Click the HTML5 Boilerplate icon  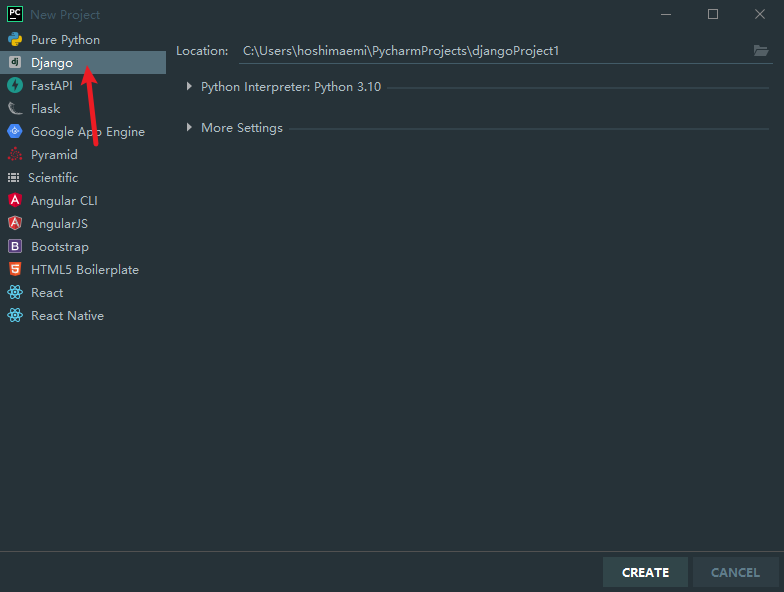click(15, 269)
